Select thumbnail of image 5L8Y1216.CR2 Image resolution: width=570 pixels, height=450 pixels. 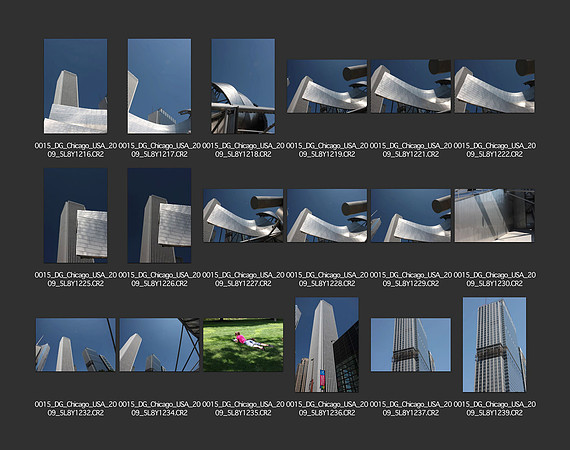[76, 86]
